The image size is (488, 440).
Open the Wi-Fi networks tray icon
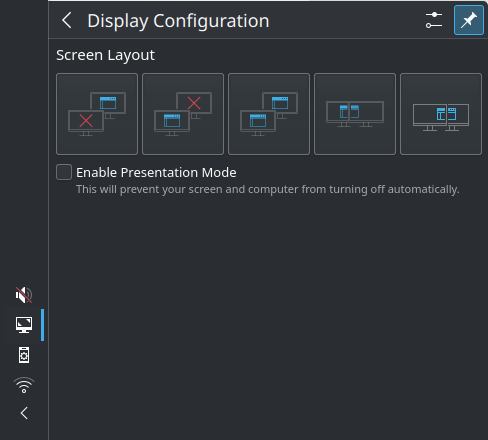coord(24,385)
